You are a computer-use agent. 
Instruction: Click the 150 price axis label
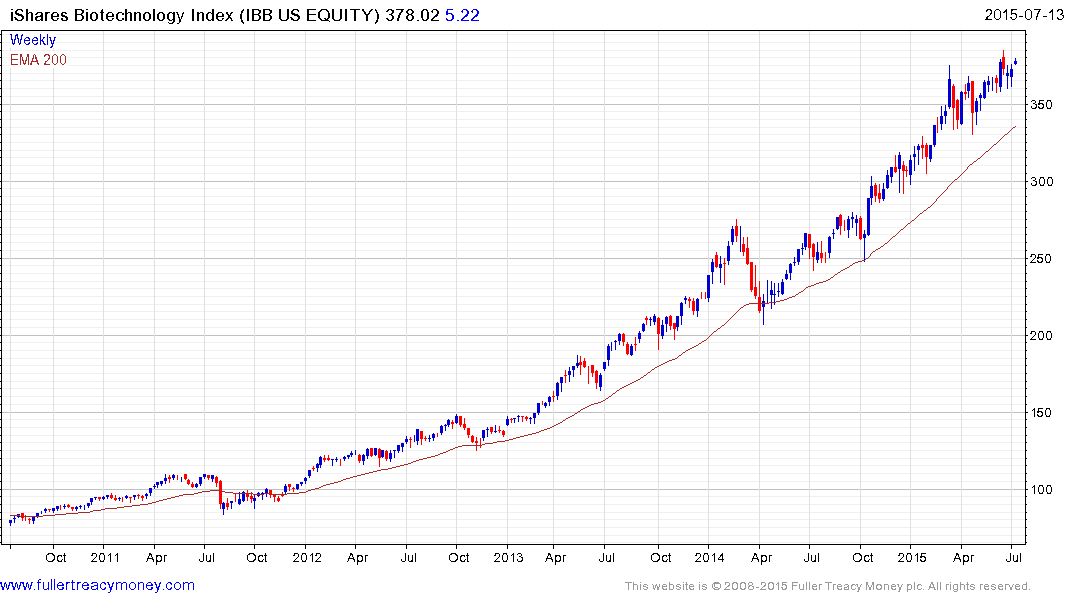tap(1041, 412)
